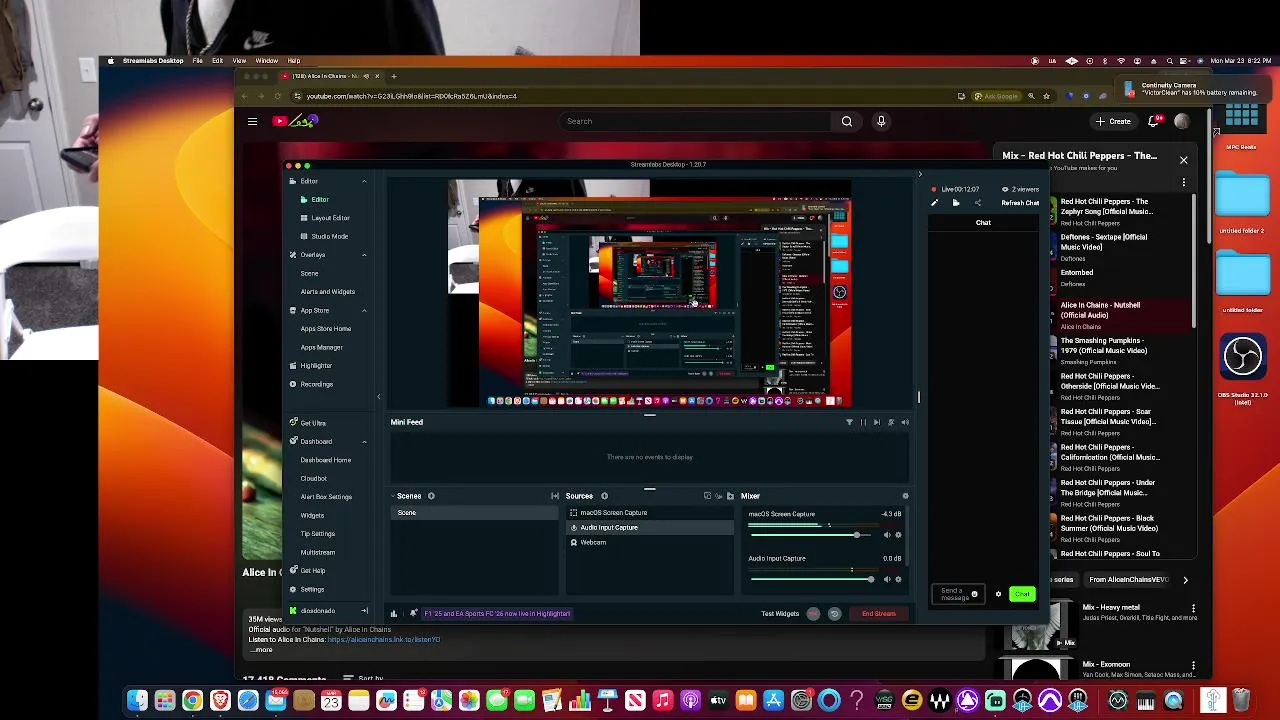Screen dimensions: 1280x720
Task: Click the pencil edit stream info icon
Action: 934,203
